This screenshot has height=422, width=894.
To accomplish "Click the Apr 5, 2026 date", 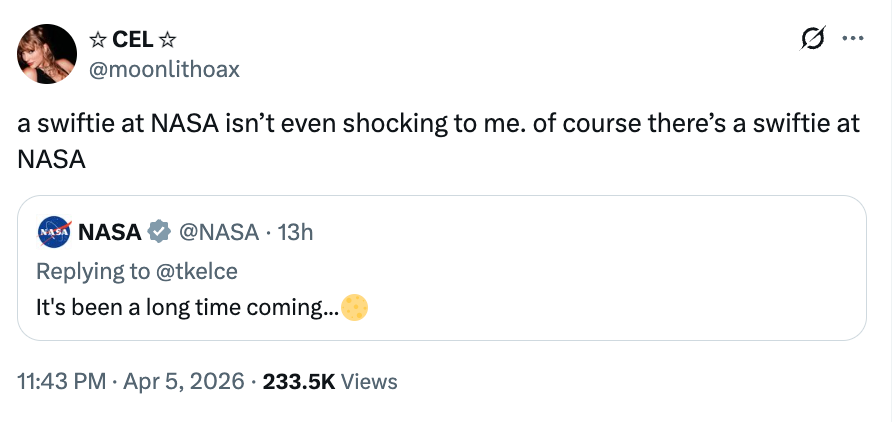I will pos(183,381).
